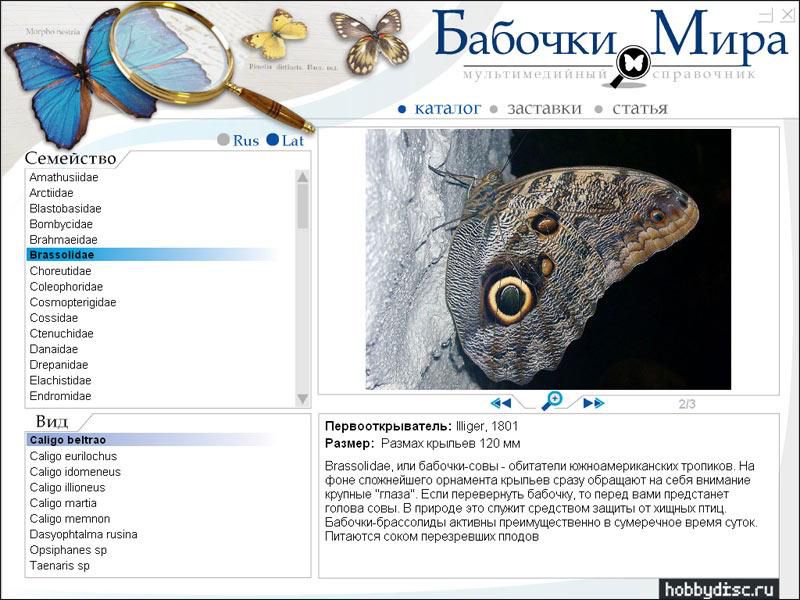
Task: Minimize the window using the top-right icon
Action: point(765,15)
